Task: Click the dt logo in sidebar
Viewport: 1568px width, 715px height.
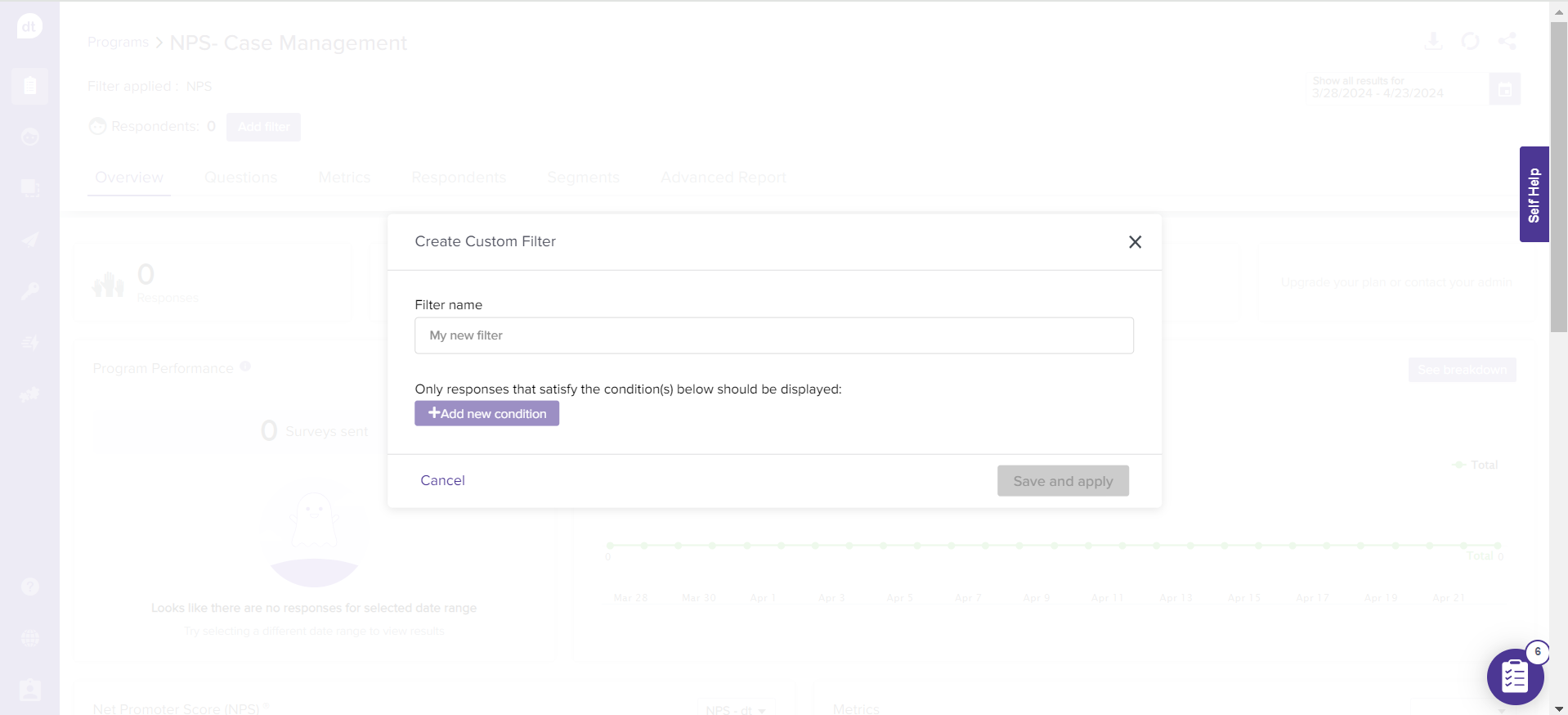Action: 29,26
